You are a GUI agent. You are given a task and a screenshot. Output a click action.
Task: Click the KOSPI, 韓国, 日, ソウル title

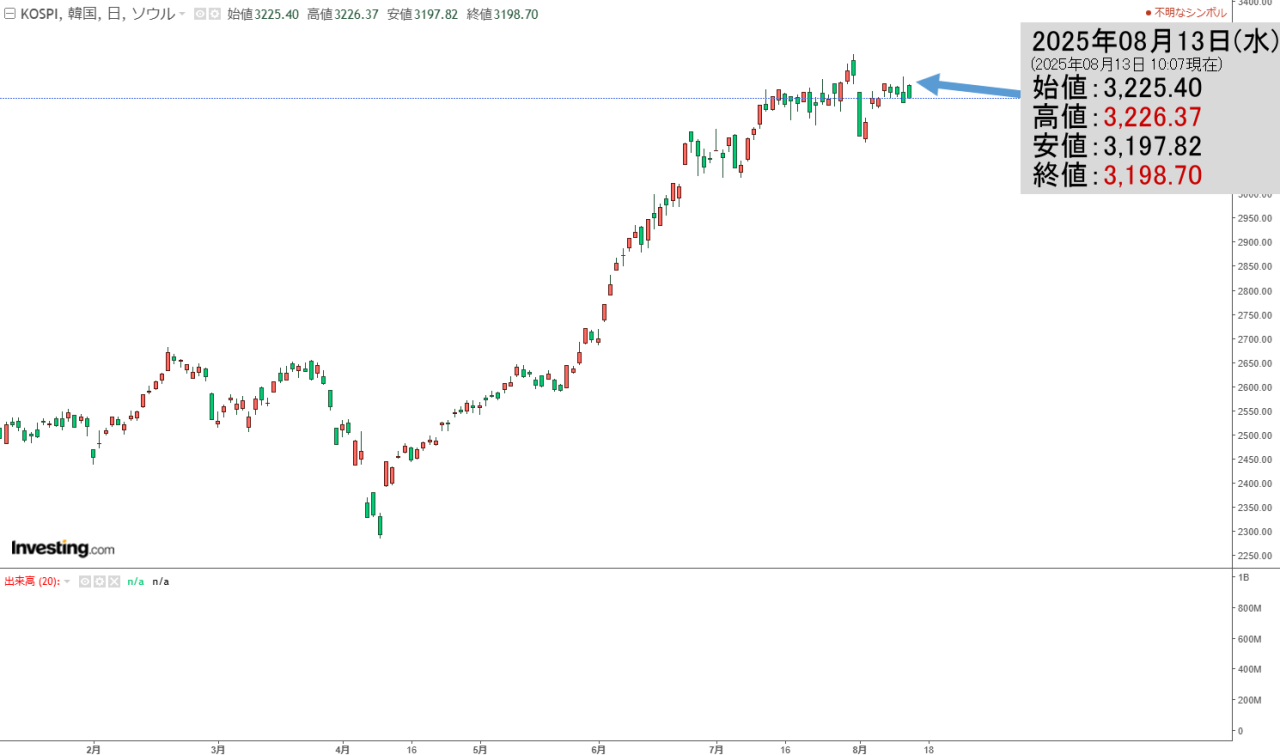tap(97, 14)
